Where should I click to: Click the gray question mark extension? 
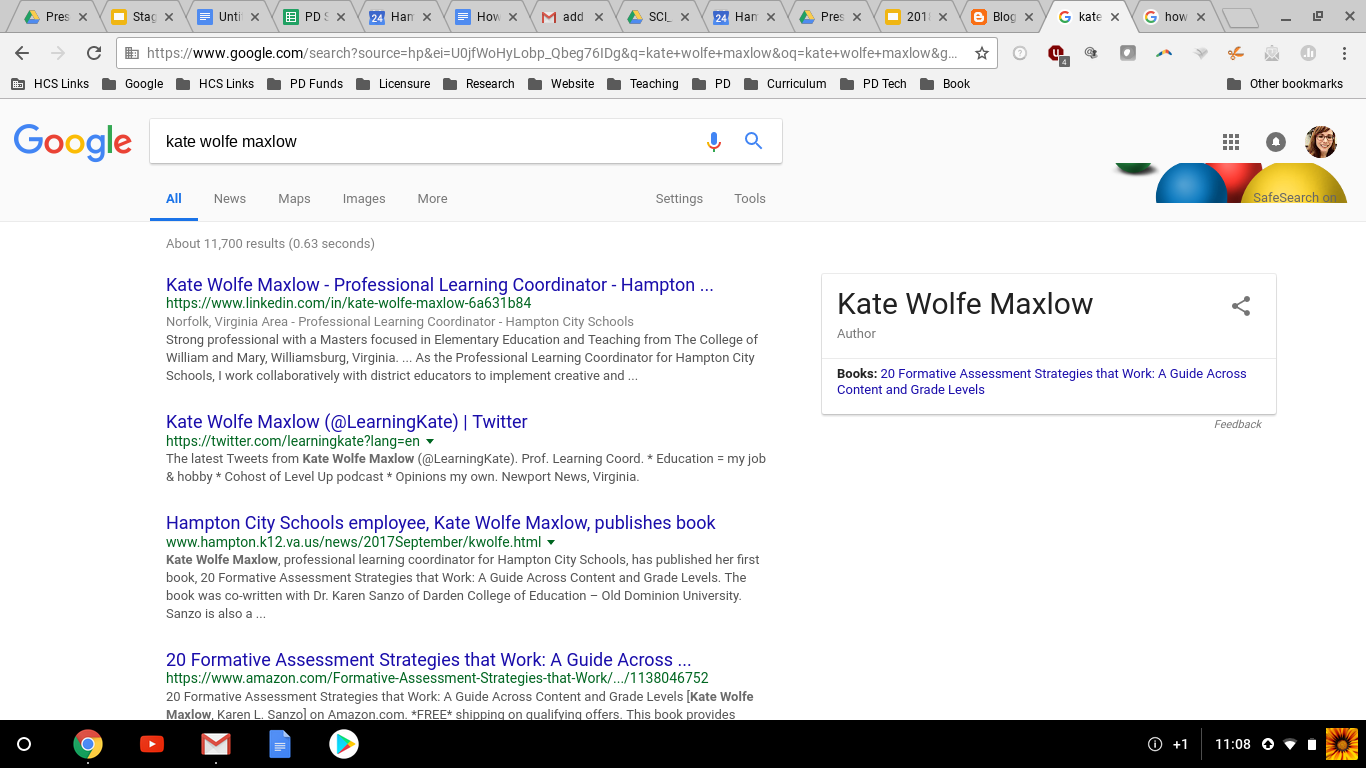[1020, 54]
